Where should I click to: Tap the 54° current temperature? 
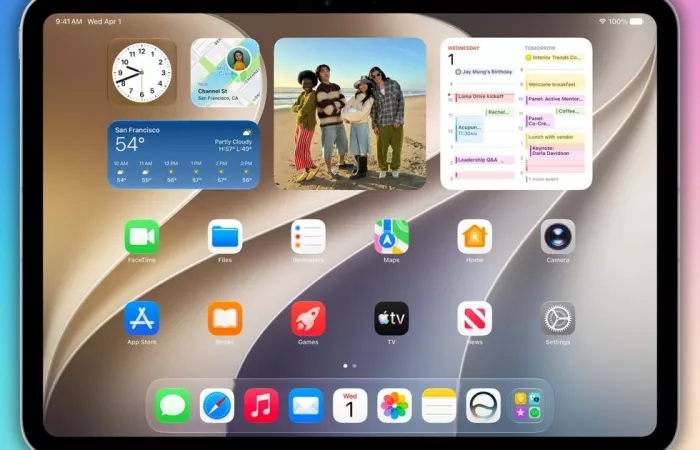point(130,144)
